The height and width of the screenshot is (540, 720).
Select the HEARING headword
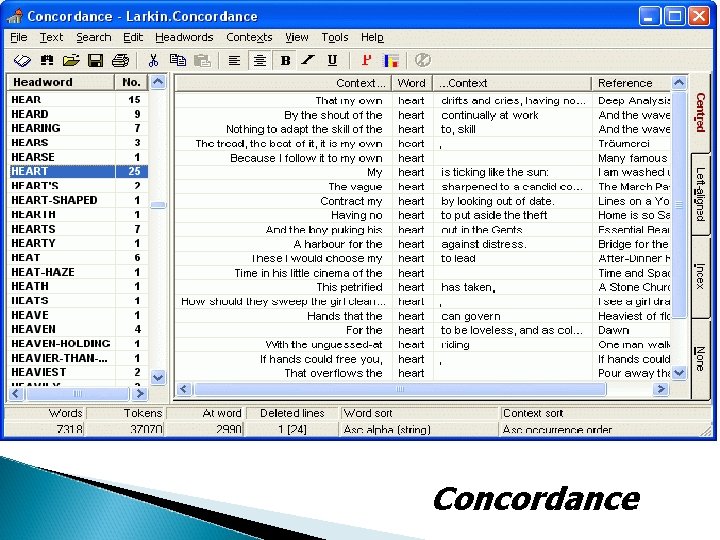77,128
